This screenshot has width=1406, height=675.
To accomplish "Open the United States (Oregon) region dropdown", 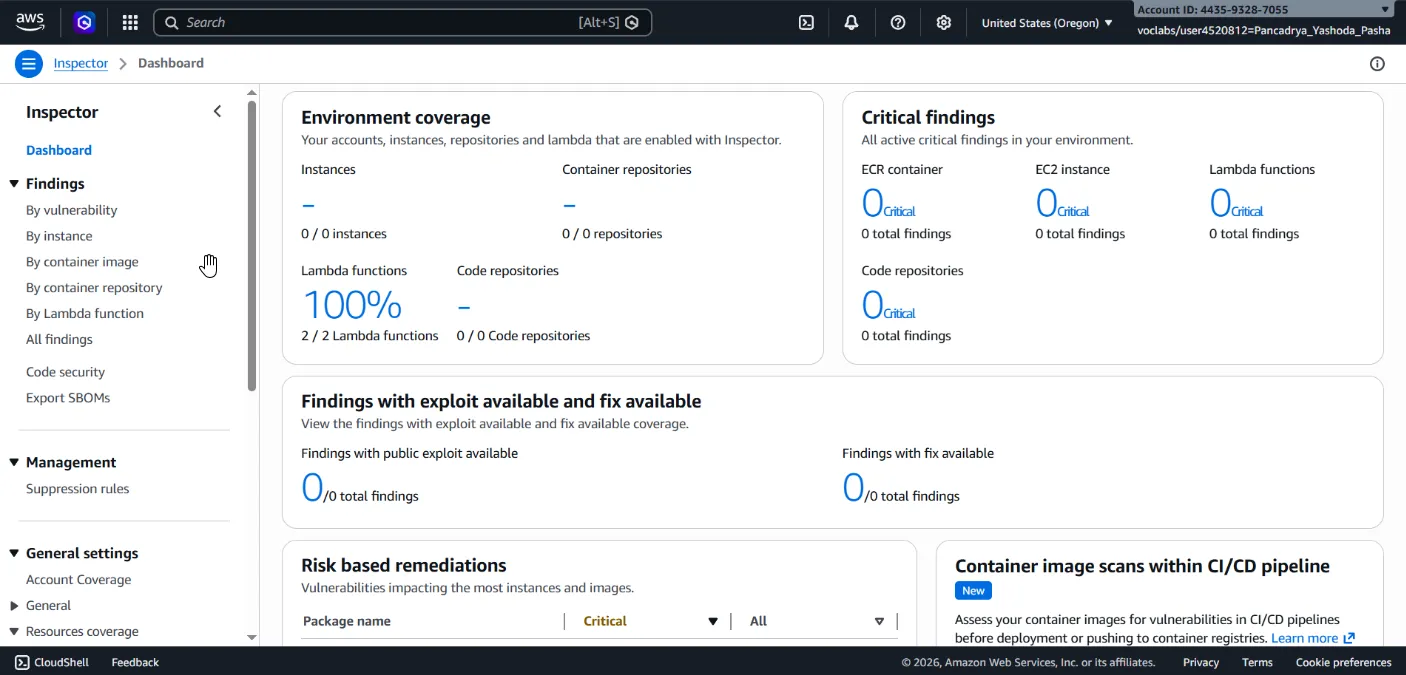I will pos(1047,22).
